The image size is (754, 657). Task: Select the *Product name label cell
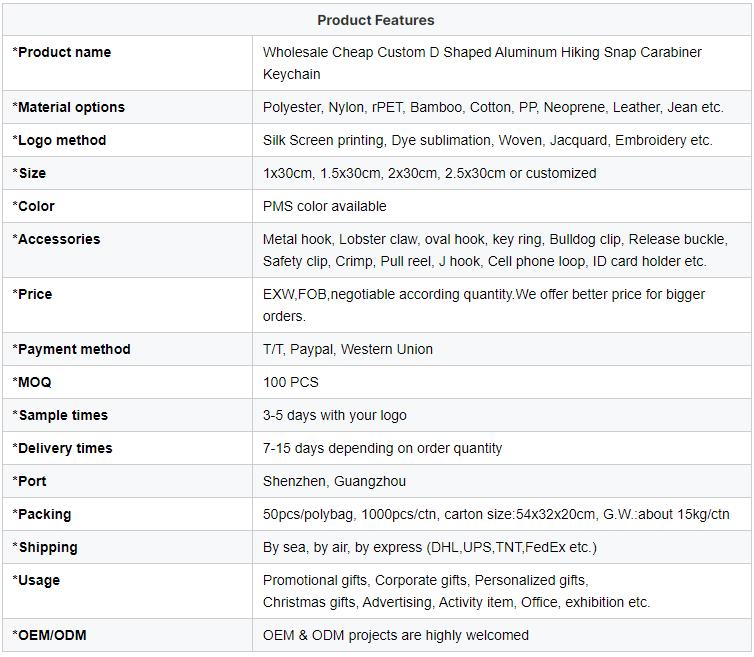(x=62, y=52)
